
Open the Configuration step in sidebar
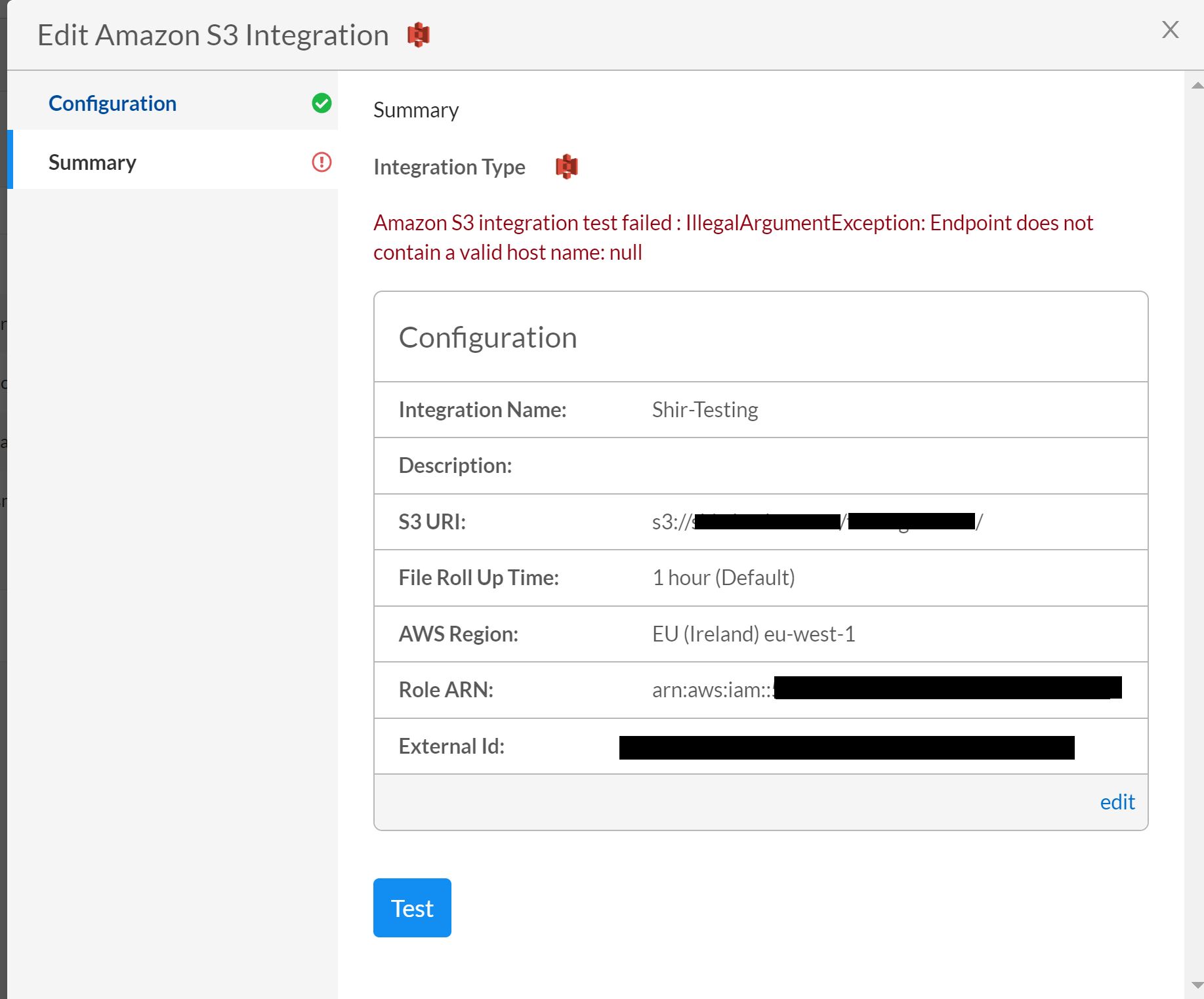pyautogui.click(x=112, y=104)
